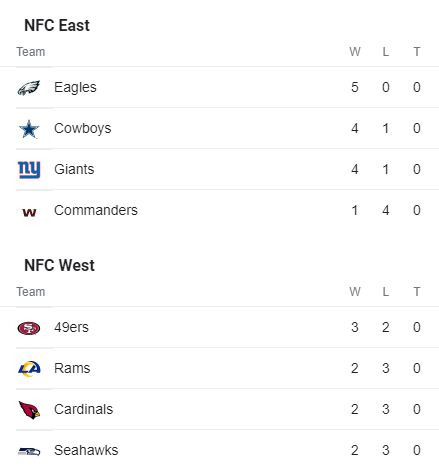Click the L column header in NFC West
The width and height of the screenshot is (439, 475).
click(386, 292)
